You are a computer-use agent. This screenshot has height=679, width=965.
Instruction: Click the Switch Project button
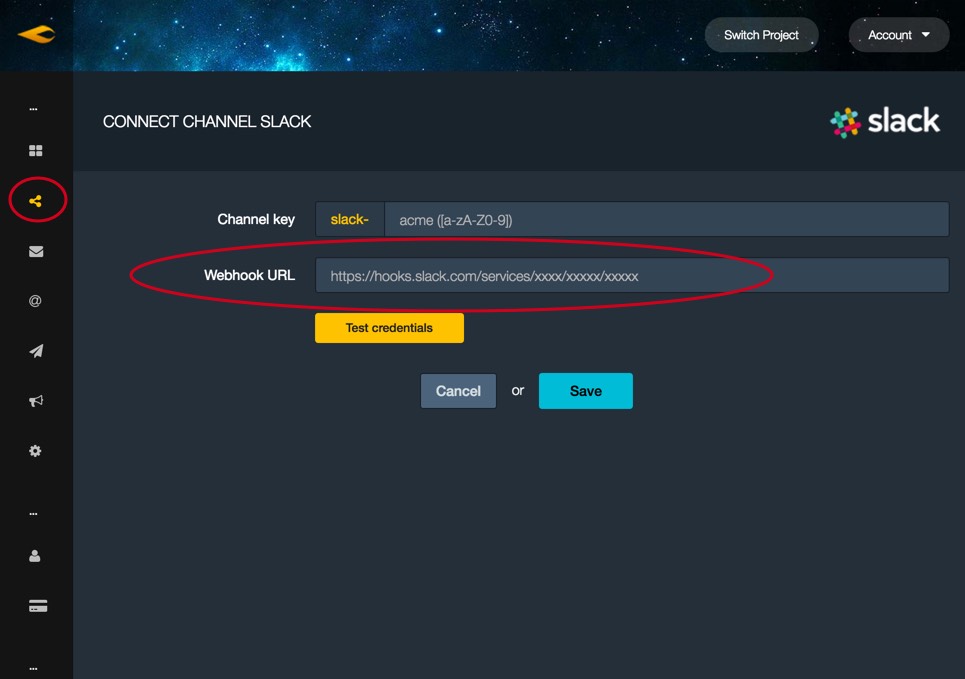click(x=761, y=35)
